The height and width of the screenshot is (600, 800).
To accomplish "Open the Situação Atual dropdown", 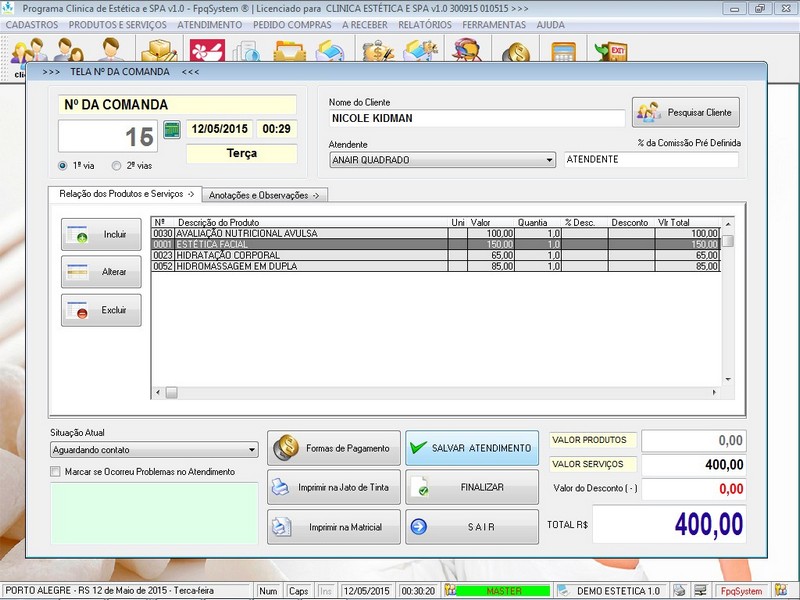I will pyautogui.click(x=252, y=450).
